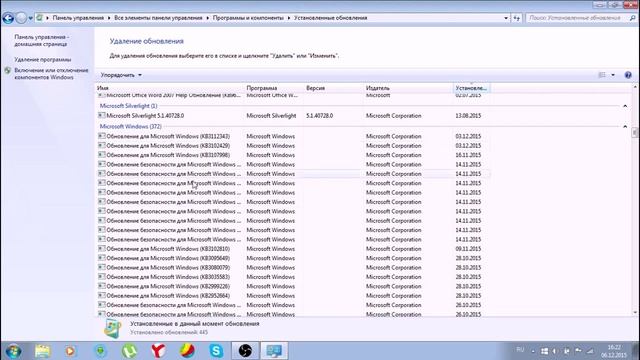This screenshot has height=360, width=640.
Task: Click the icon of the KB3102810 update row
Action: coord(102,249)
